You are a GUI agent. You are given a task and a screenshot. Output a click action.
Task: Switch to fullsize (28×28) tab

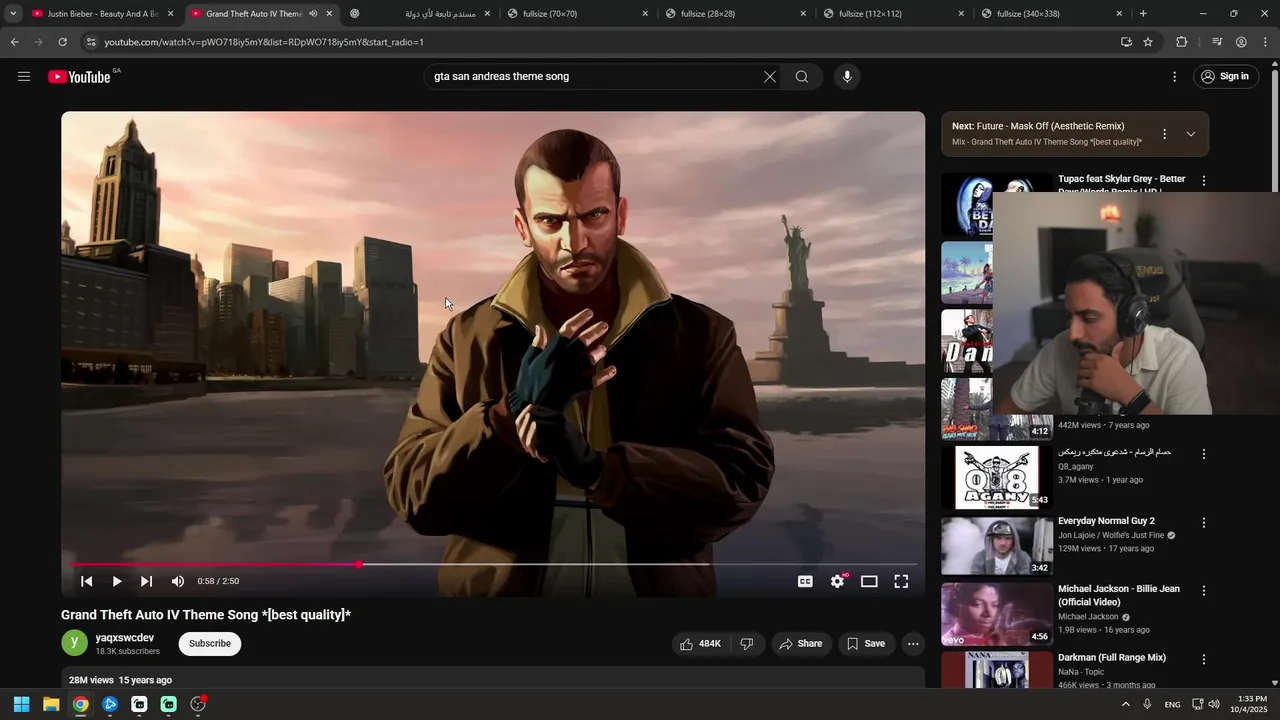click(x=736, y=14)
